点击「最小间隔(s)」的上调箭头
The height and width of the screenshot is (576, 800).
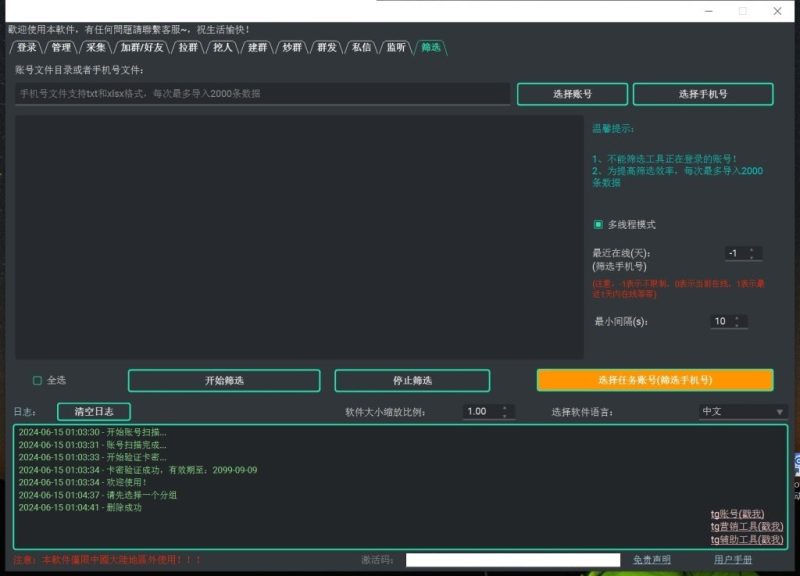click(x=736, y=317)
